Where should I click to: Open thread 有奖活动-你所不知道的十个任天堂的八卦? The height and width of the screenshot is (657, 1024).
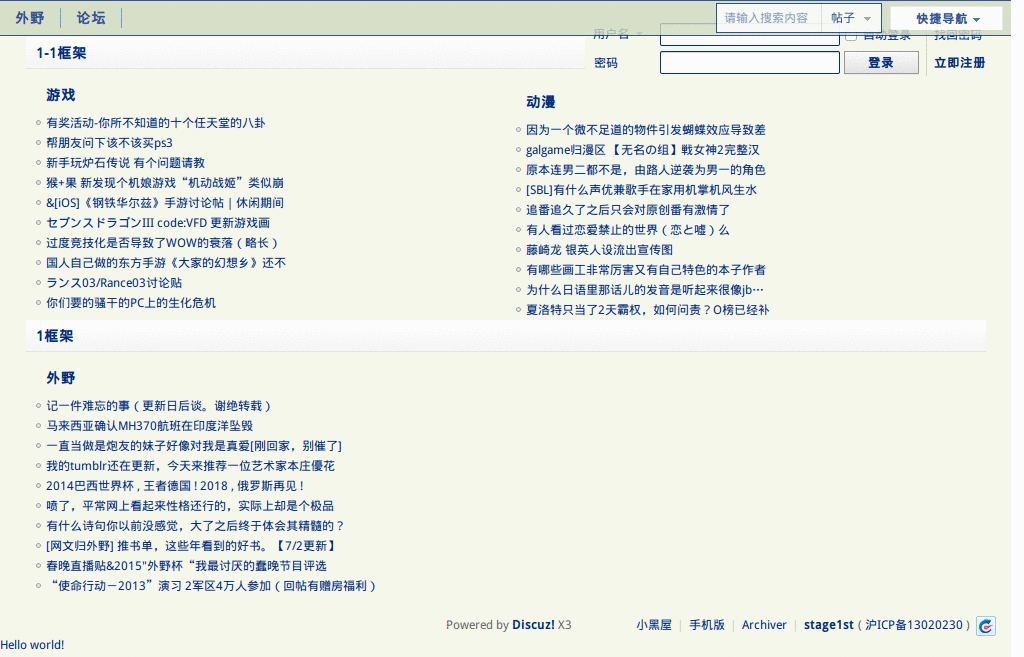click(x=155, y=123)
